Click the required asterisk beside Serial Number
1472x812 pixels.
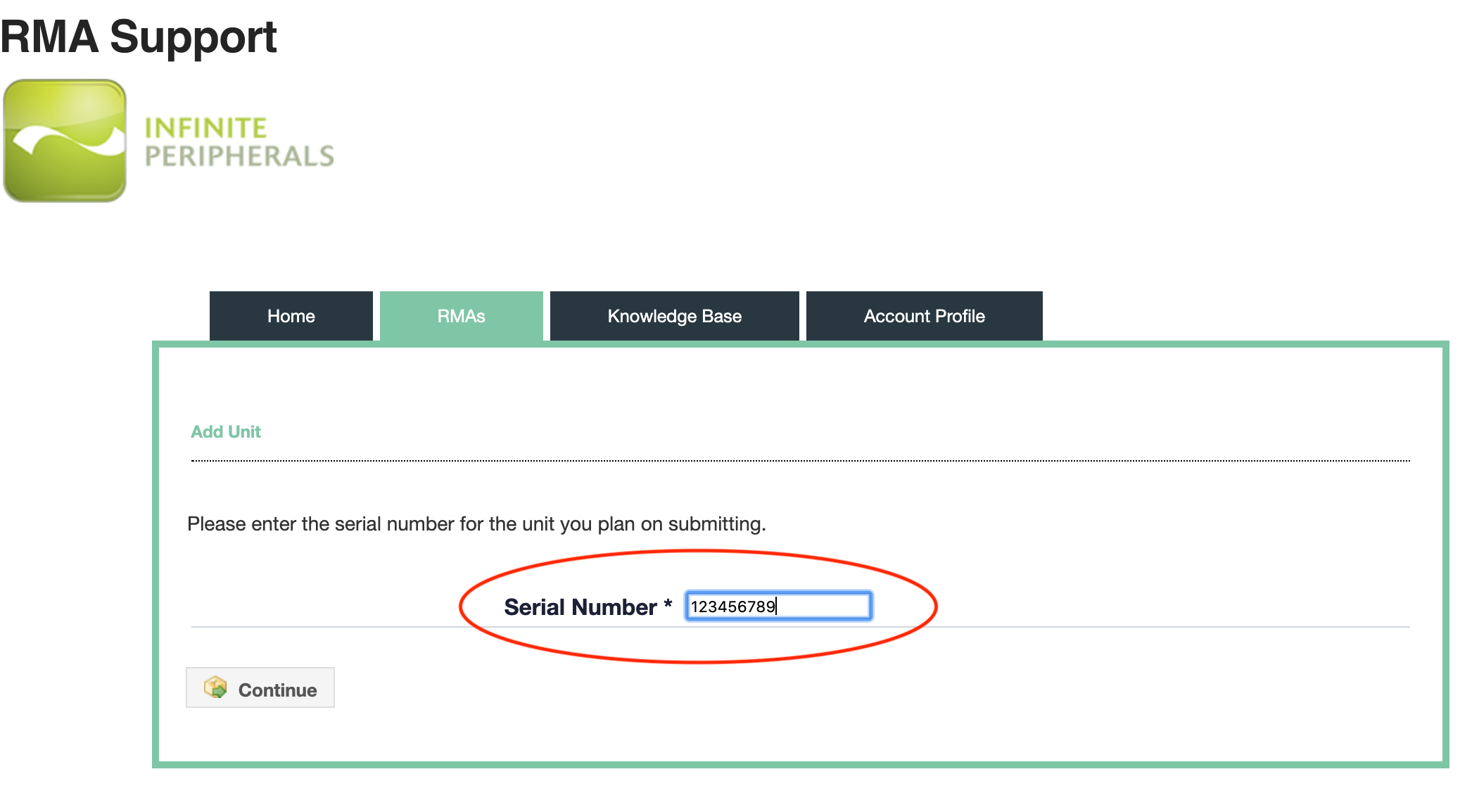pos(668,604)
